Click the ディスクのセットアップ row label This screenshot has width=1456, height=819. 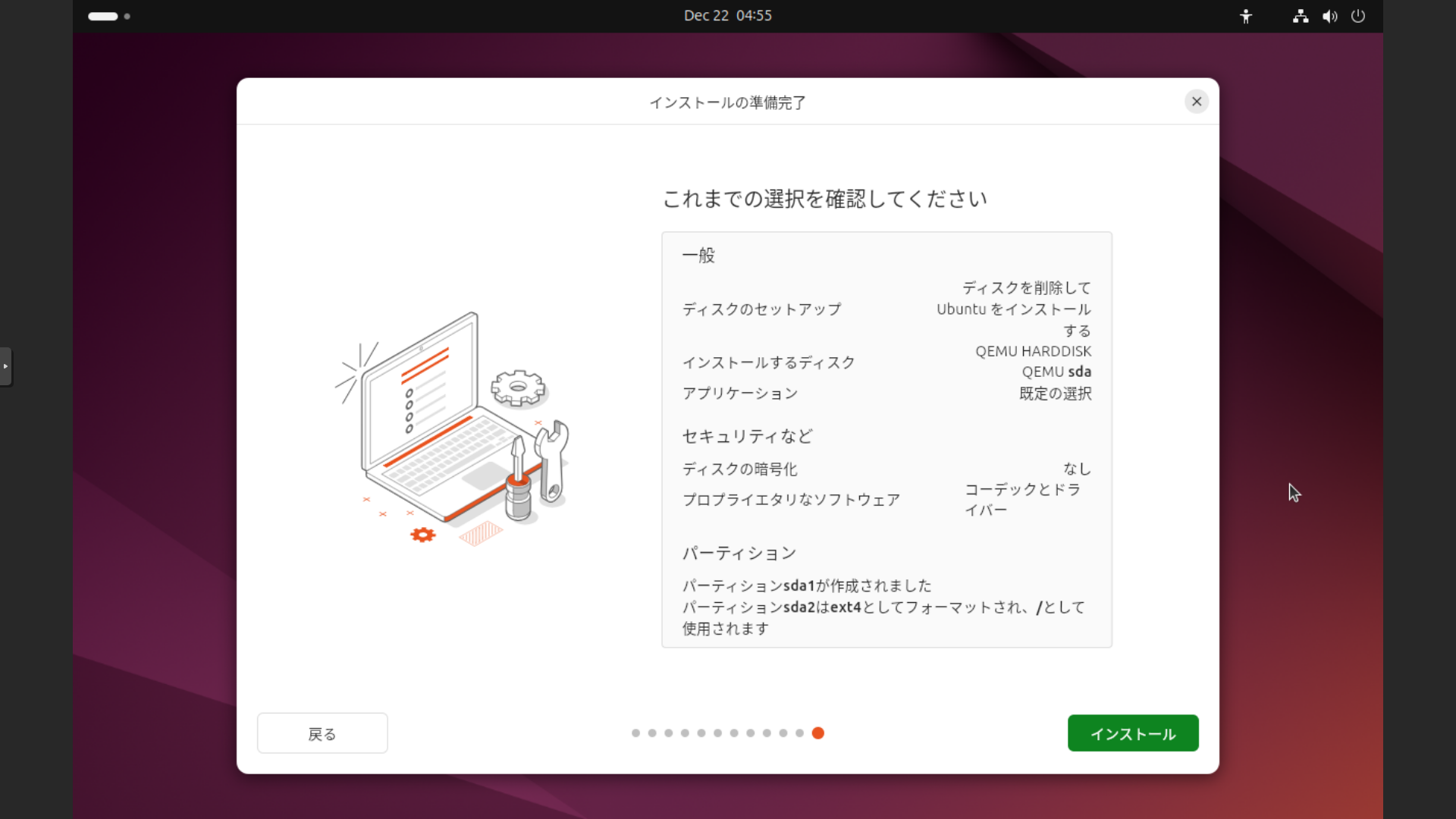(761, 309)
